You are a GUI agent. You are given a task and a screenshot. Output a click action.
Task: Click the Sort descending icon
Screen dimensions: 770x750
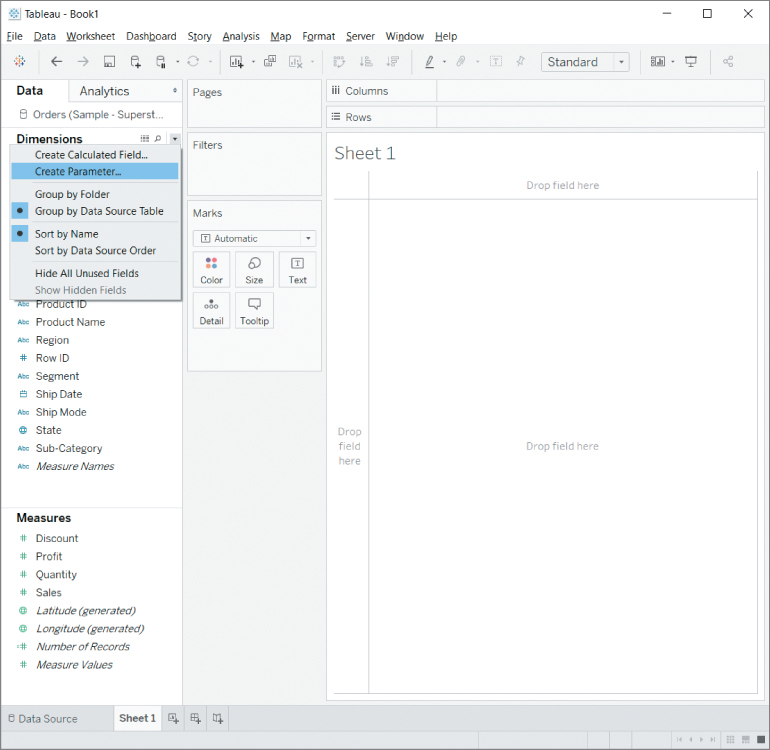[x=392, y=61]
